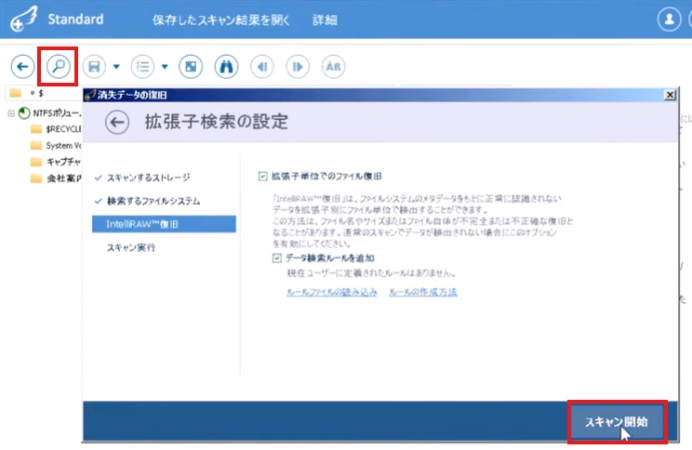Screen dimensions: 692x450
Task: Click the find next arrow icon
Action: [298, 67]
